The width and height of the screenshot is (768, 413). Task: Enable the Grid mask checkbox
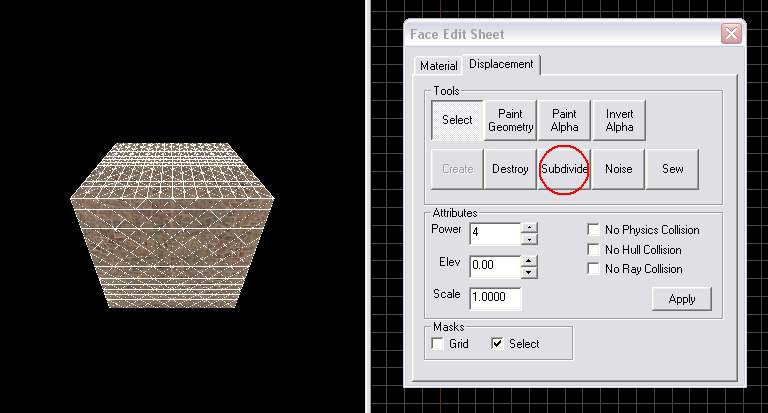[x=438, y=344]
